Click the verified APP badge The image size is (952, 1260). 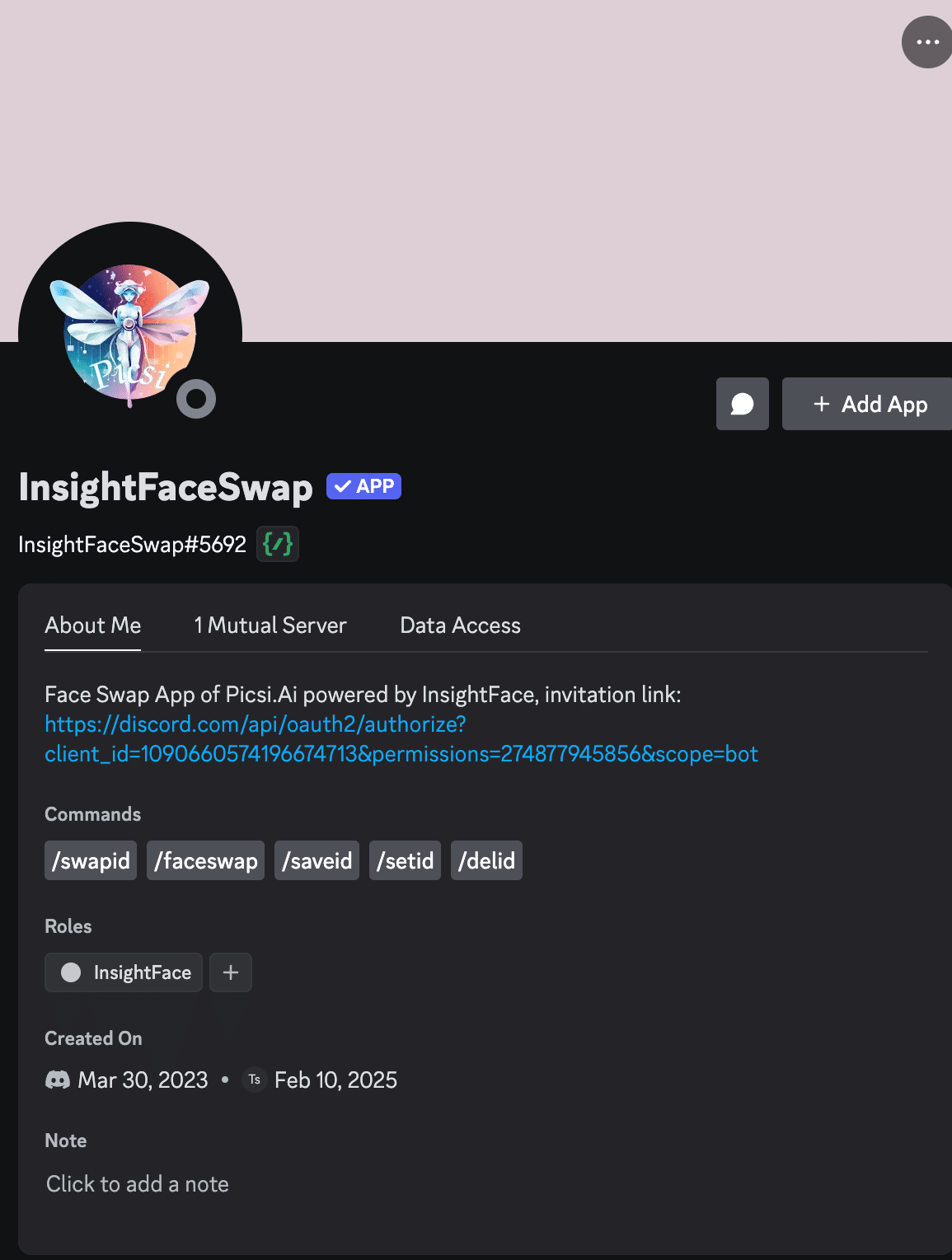pos(363,486)
